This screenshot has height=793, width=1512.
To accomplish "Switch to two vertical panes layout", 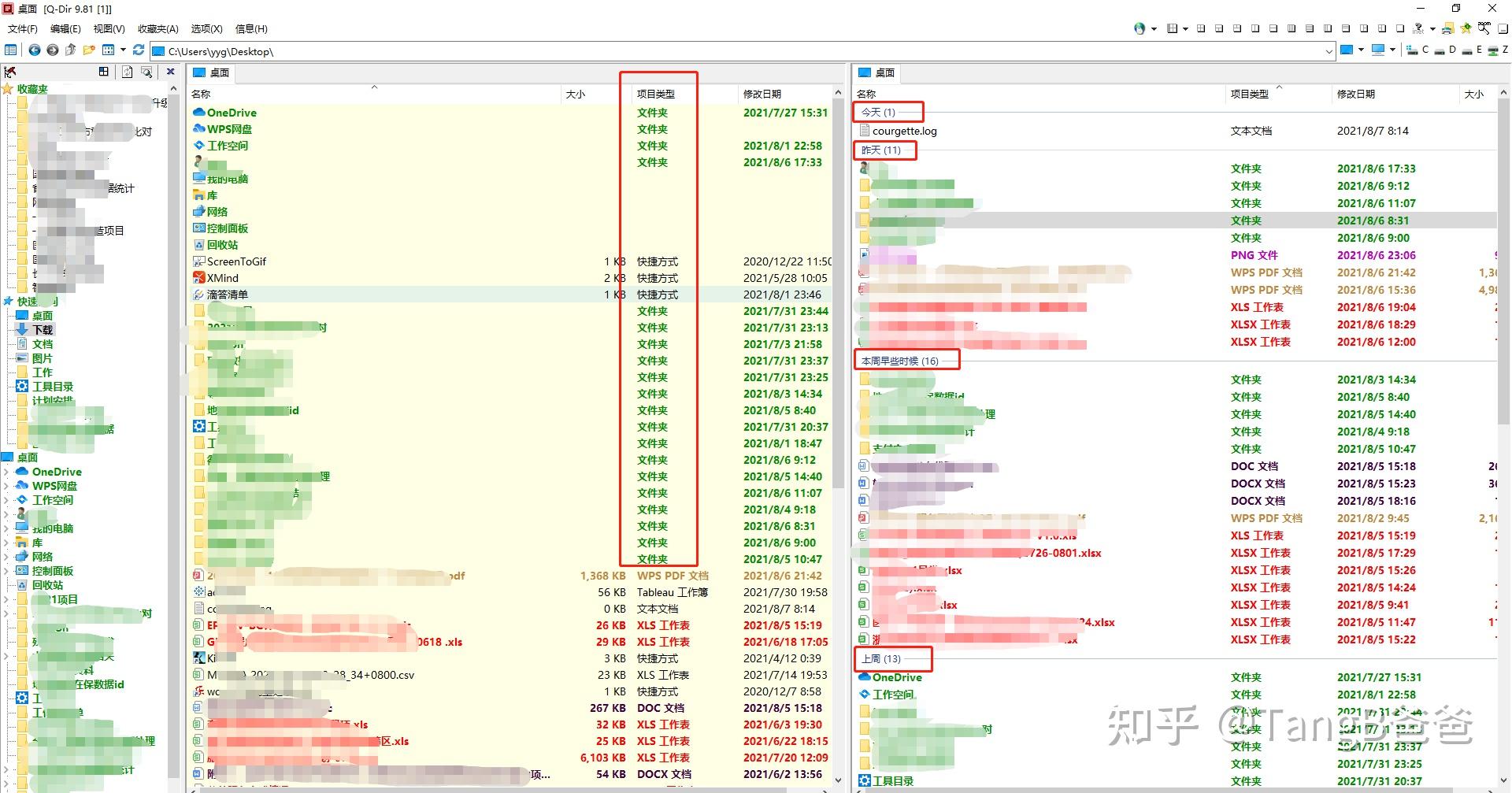I will 1254,28.
